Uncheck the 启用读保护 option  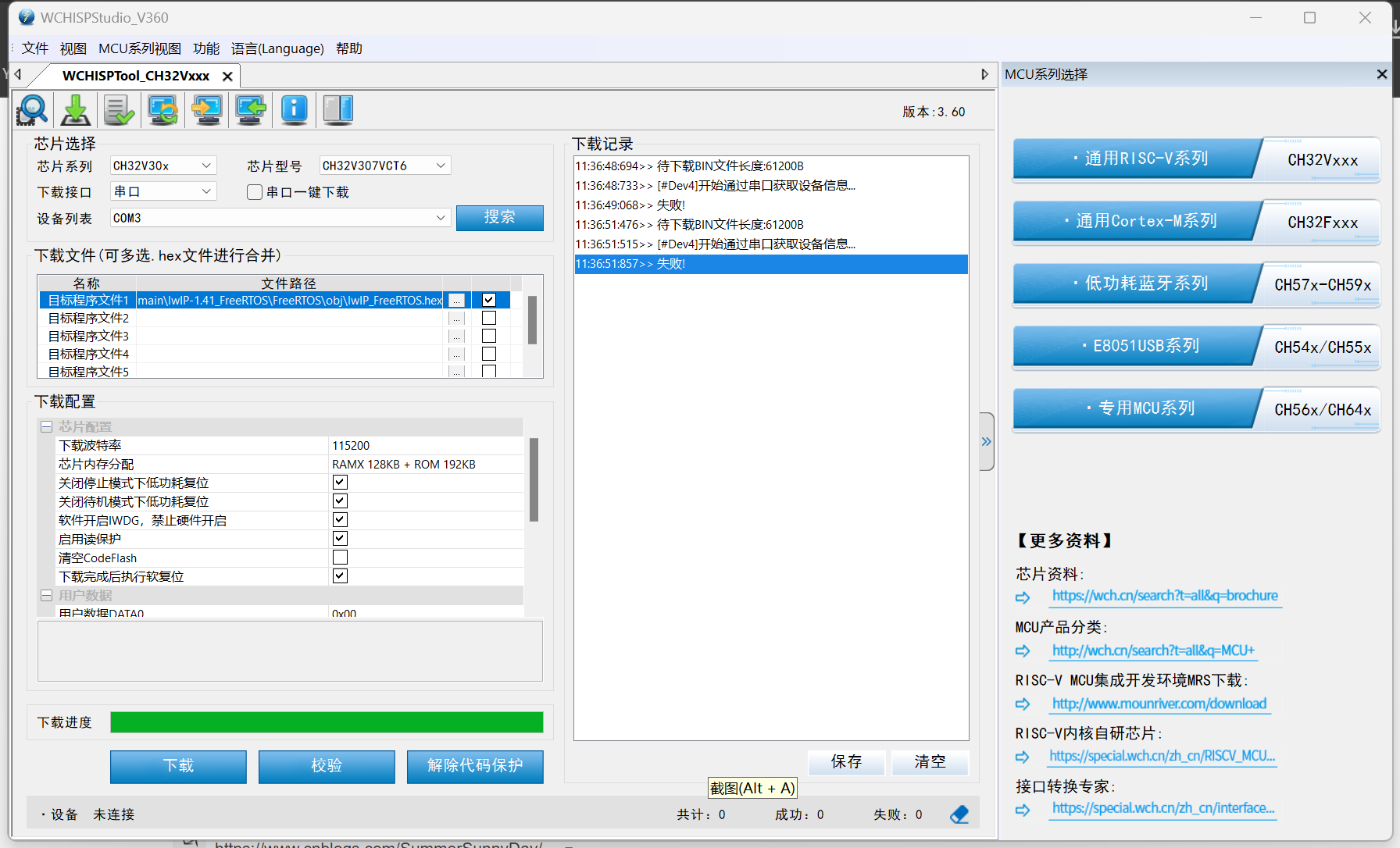(340, 539)
